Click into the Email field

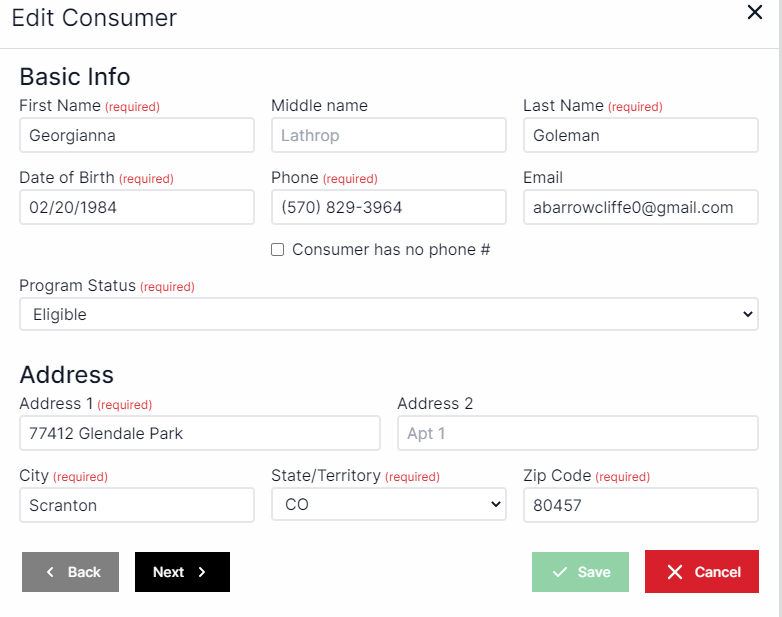coord(640,207)
